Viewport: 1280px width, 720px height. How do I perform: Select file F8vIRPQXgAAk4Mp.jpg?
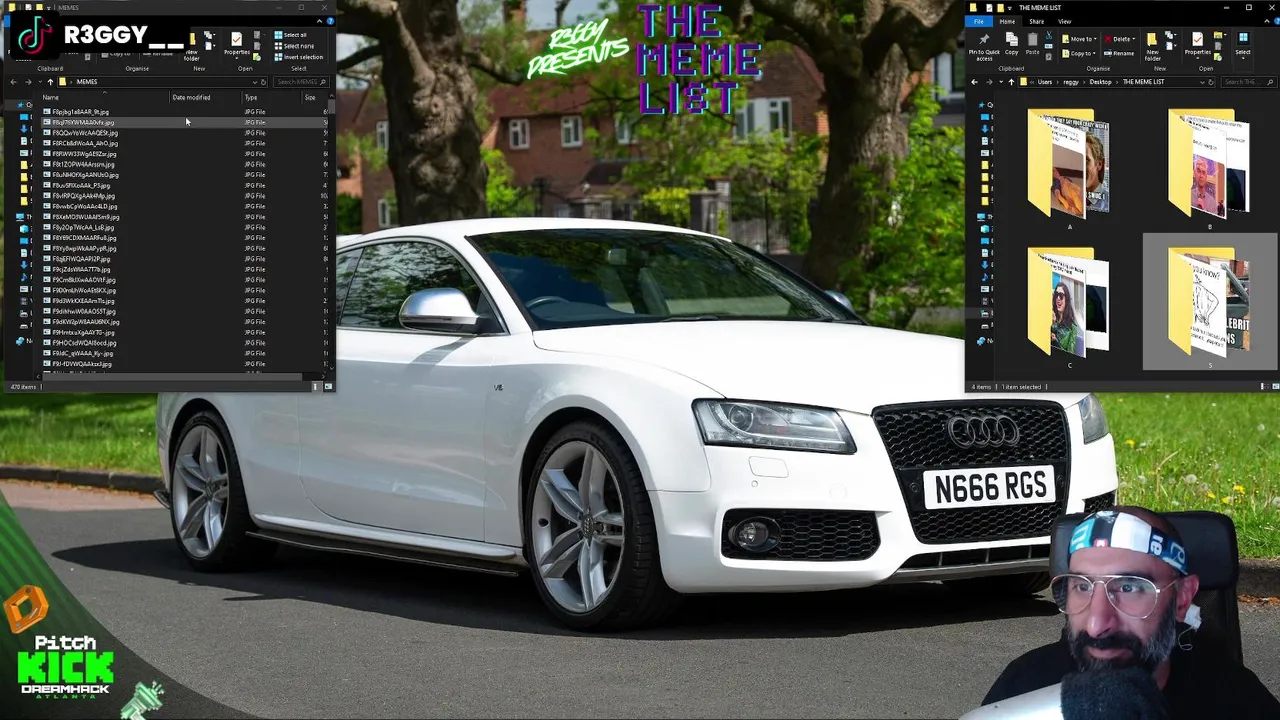[81, 196]
